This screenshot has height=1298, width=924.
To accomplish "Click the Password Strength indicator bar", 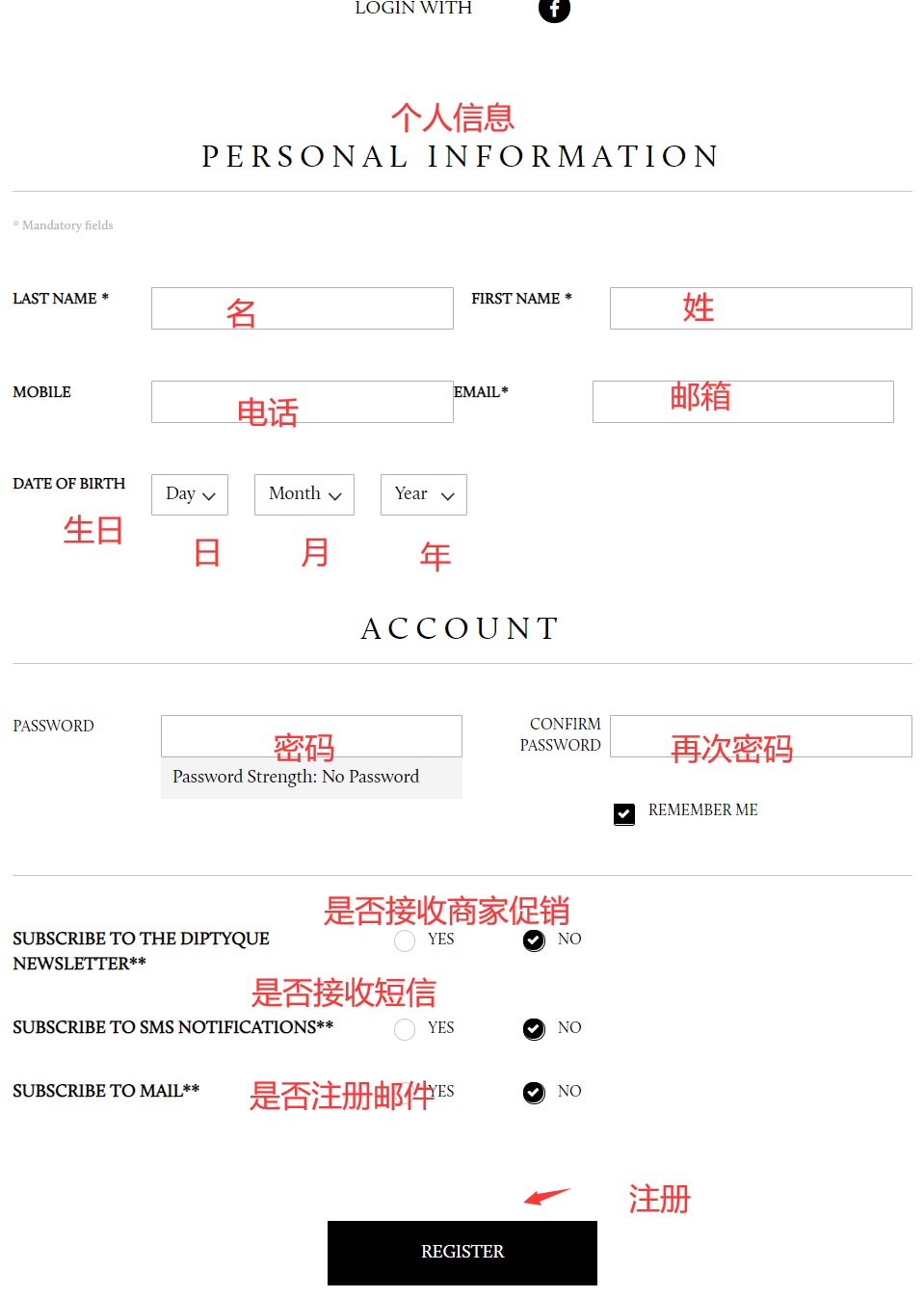I will point(311,778).
